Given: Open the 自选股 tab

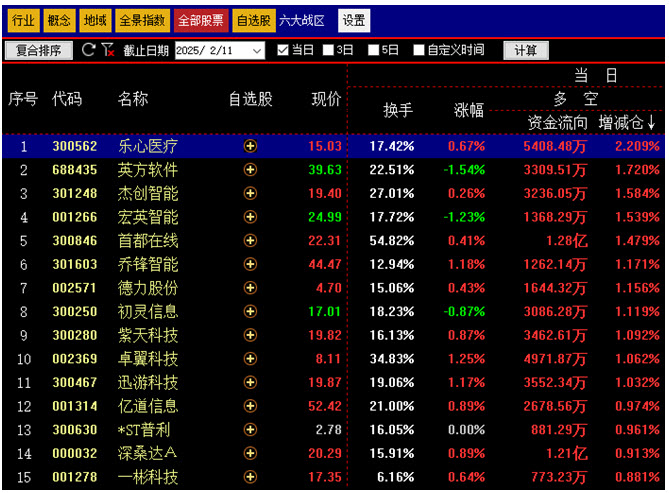Looking at the screenshot, I should coord(253,20).
